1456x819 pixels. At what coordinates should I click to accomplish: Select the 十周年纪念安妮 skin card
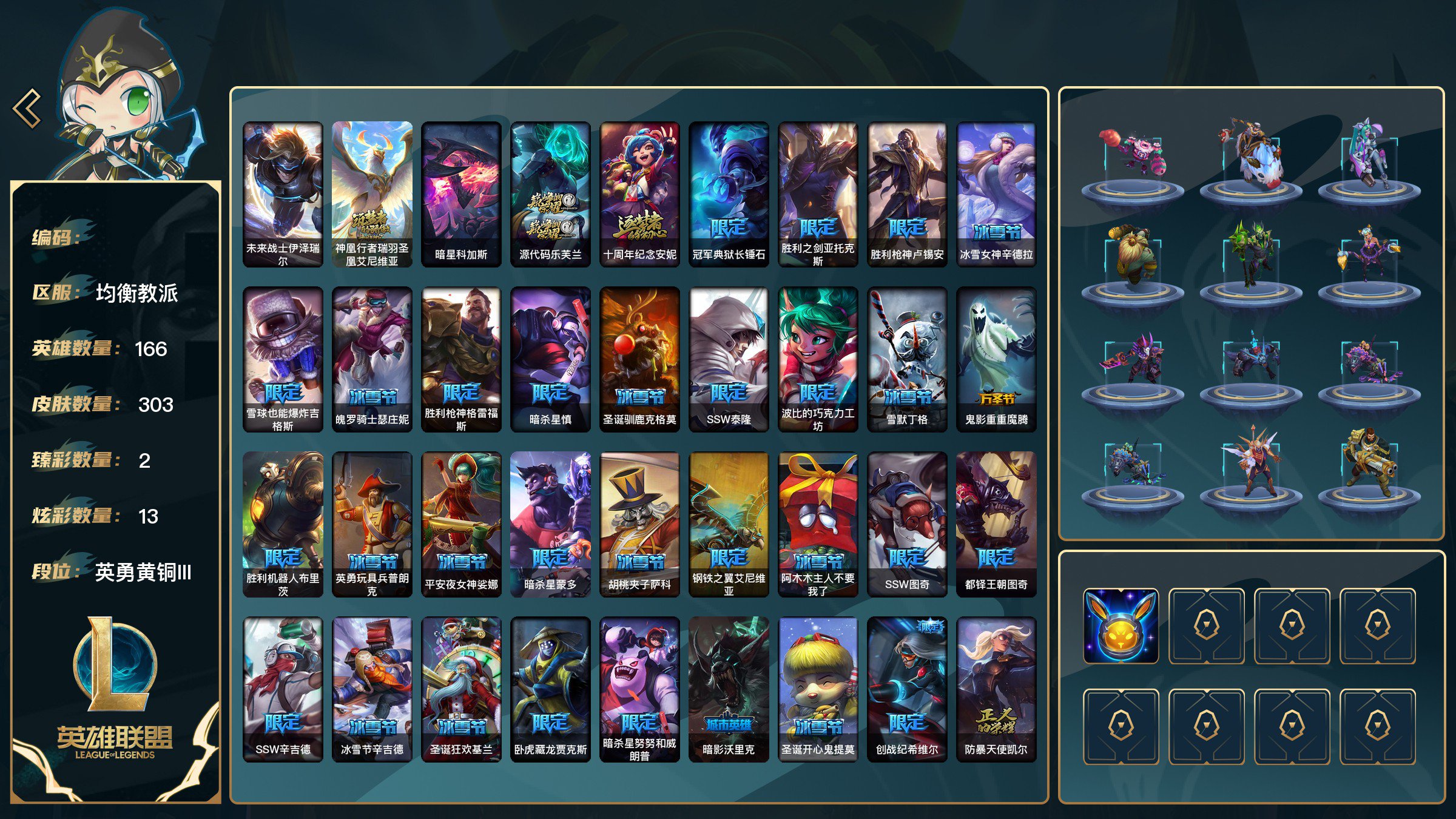click(639, 194)
